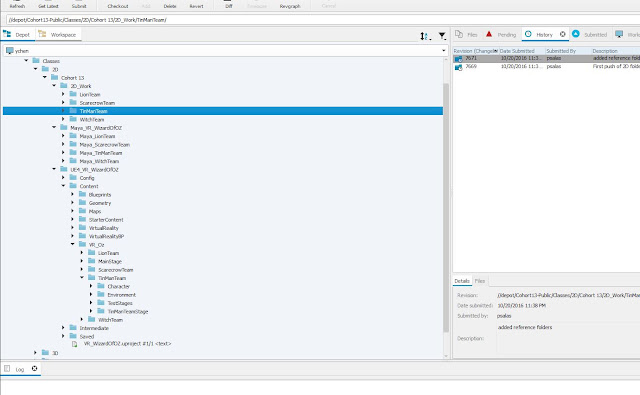Click the VirtualRealityBP folder icon
This screenshot has height=395, width=640.
82,236
